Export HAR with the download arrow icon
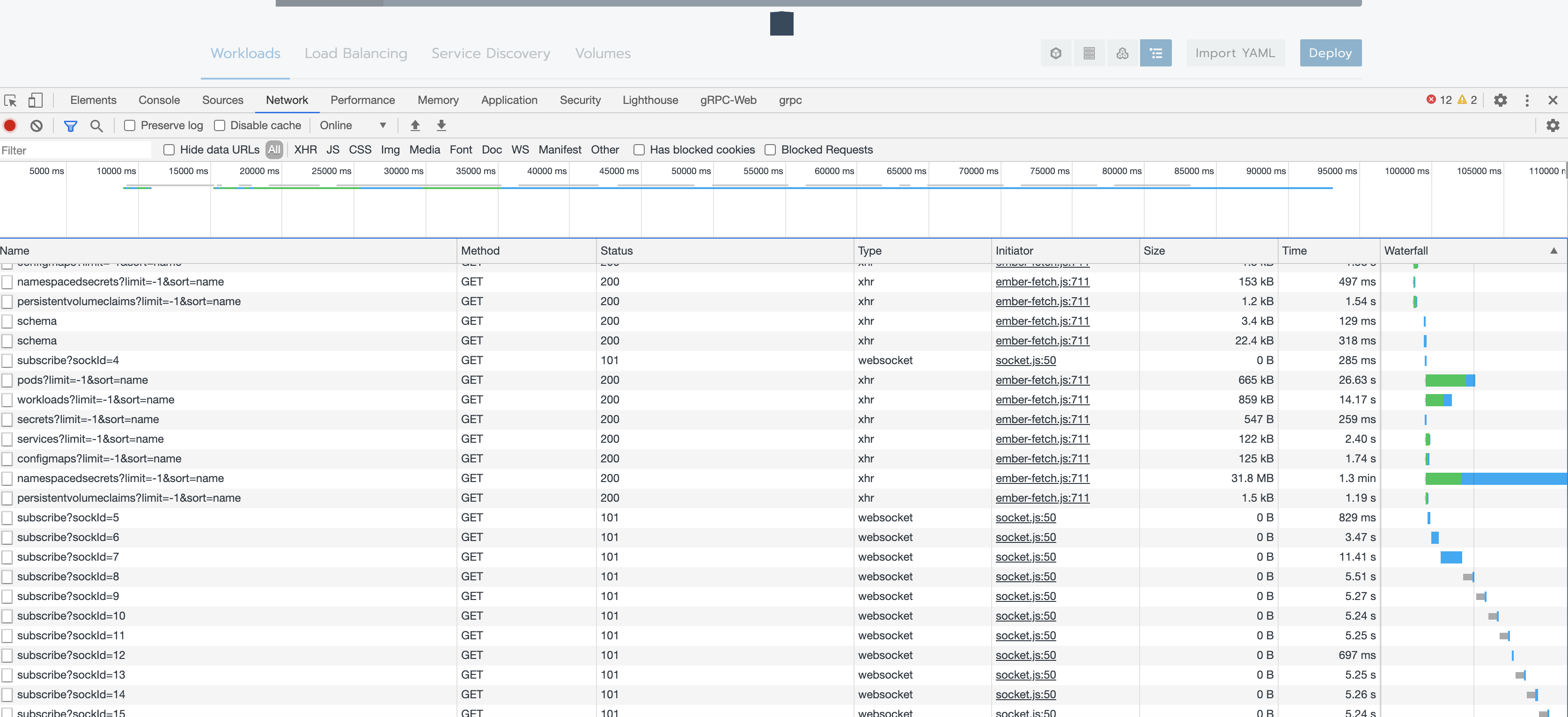Image resolution: width=1568 pixels, height=717 pixels. (x=442, y=125)
